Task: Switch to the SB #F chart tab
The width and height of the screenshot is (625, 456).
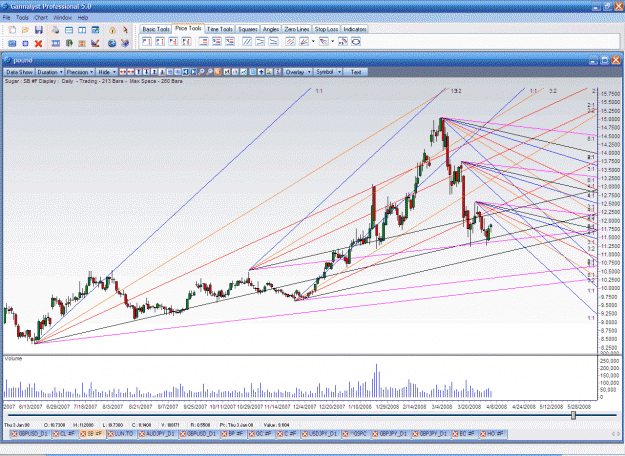Action: coord(92,434)
